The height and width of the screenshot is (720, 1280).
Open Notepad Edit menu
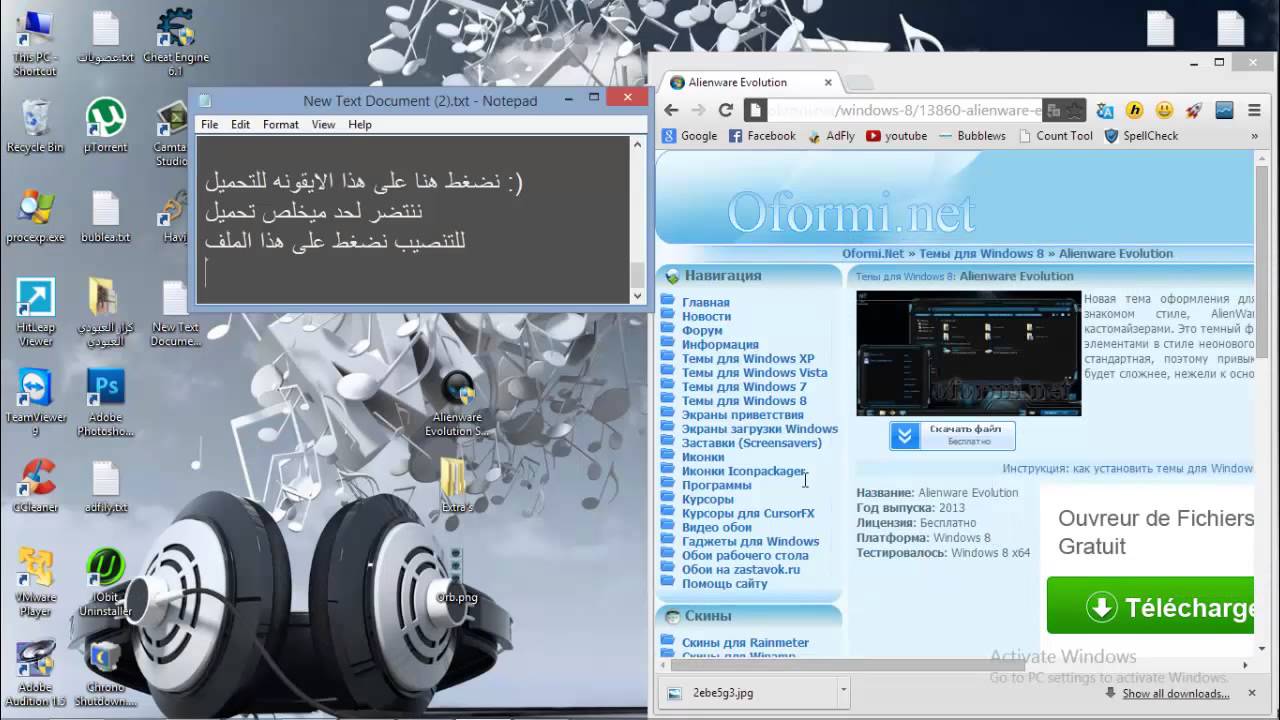click(240, 125)
